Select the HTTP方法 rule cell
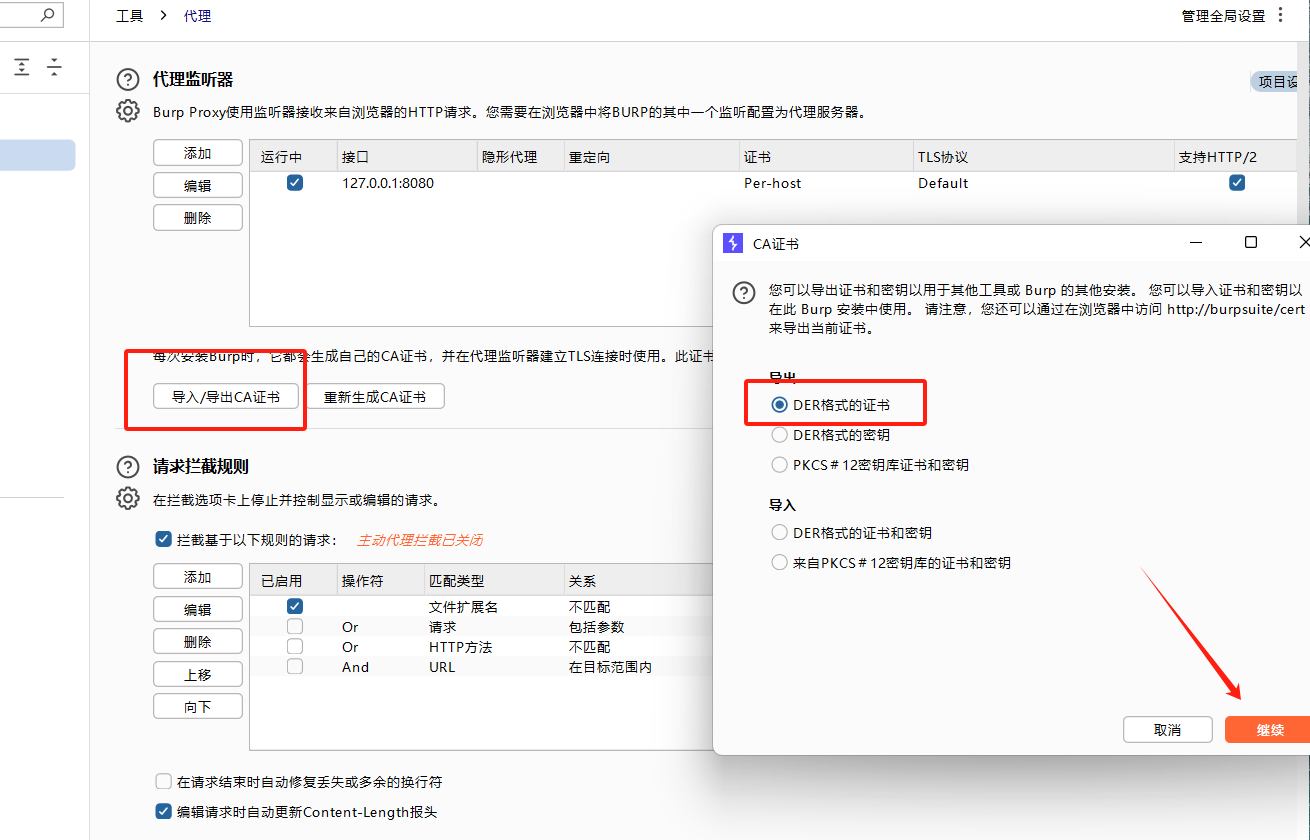The height and width of the screenshot is (840, 1310). (x=461, y=647)
